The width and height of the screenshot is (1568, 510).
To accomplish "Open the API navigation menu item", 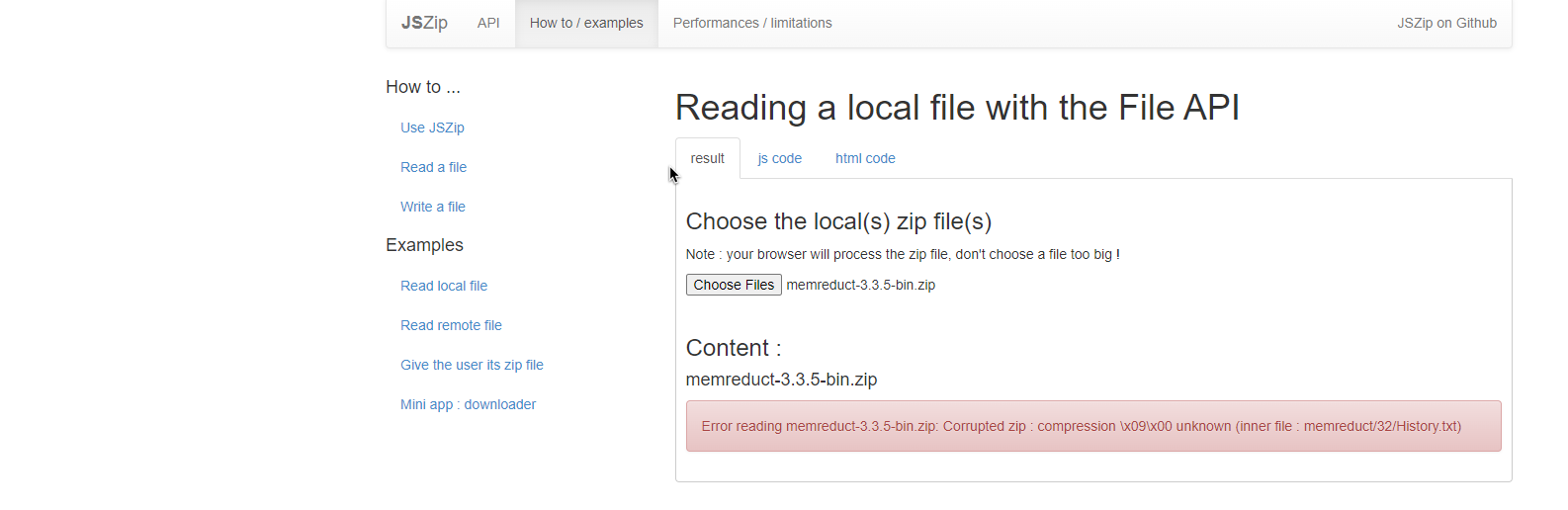I will pyautogui.click(x=488, y=23).
